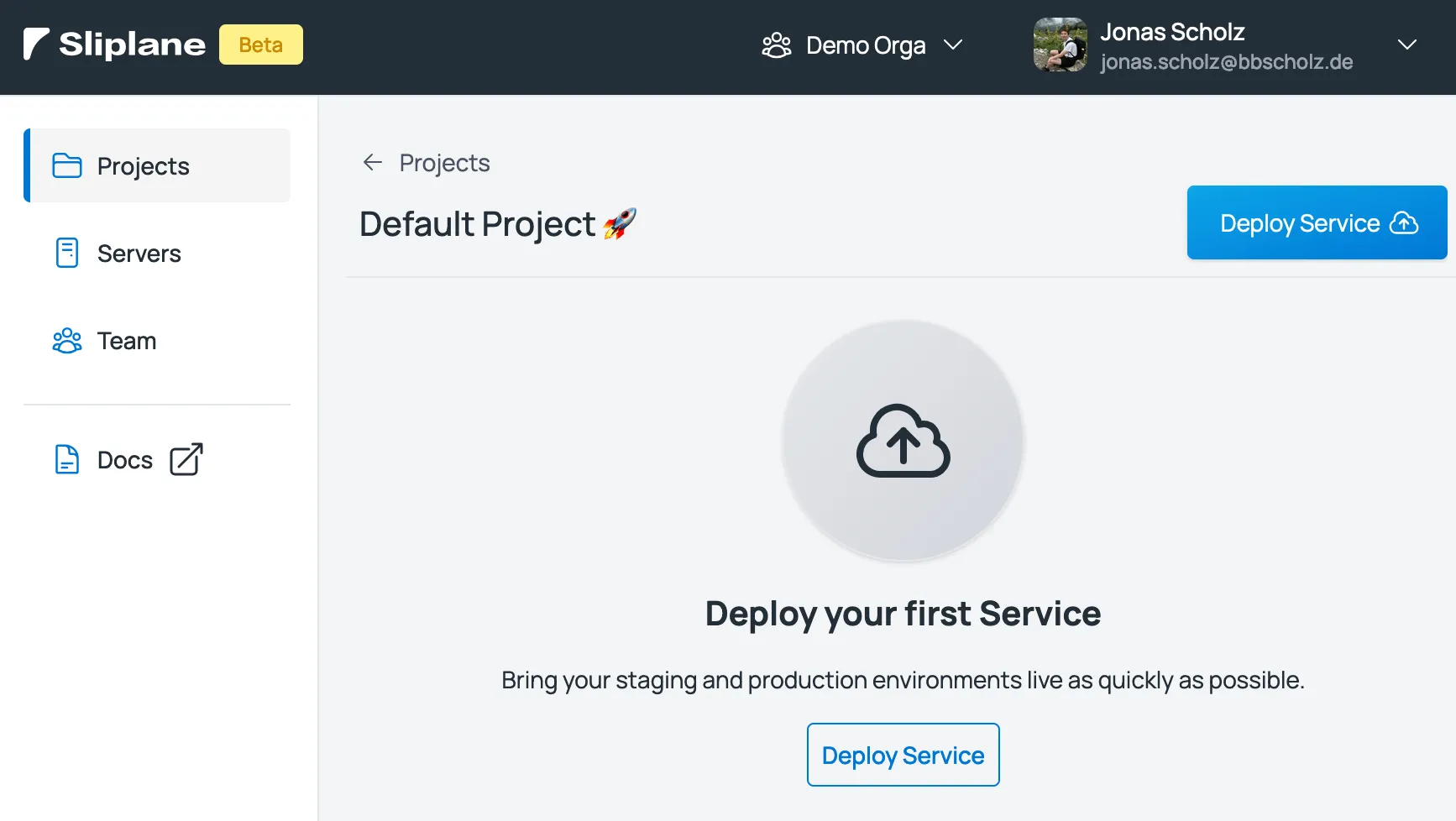Click the Team people icon in sidebar
The image size is (1456, 821).
pyautogui.click(x=67, y=341)
